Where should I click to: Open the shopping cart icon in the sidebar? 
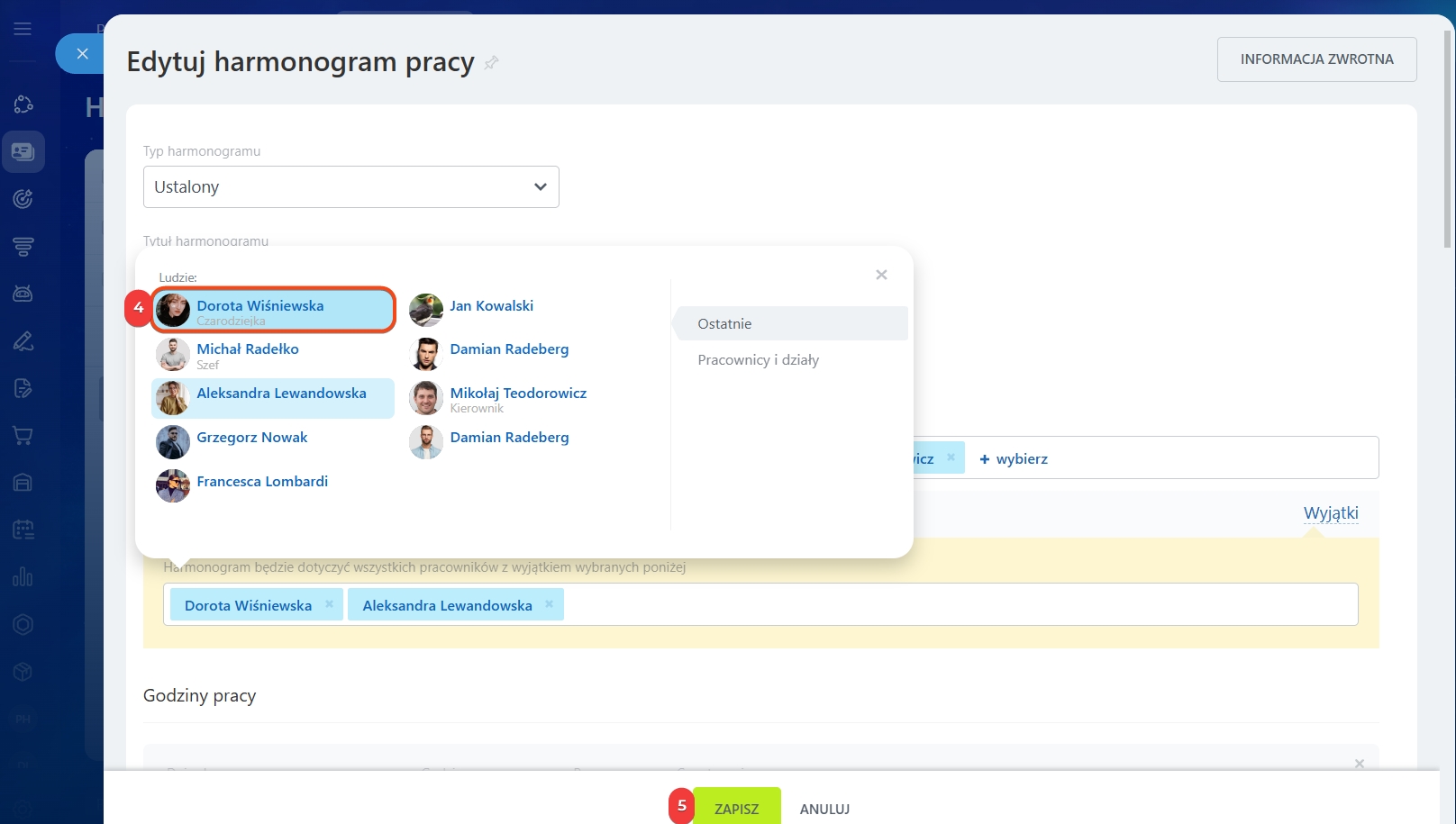click(x=23, y=436)
